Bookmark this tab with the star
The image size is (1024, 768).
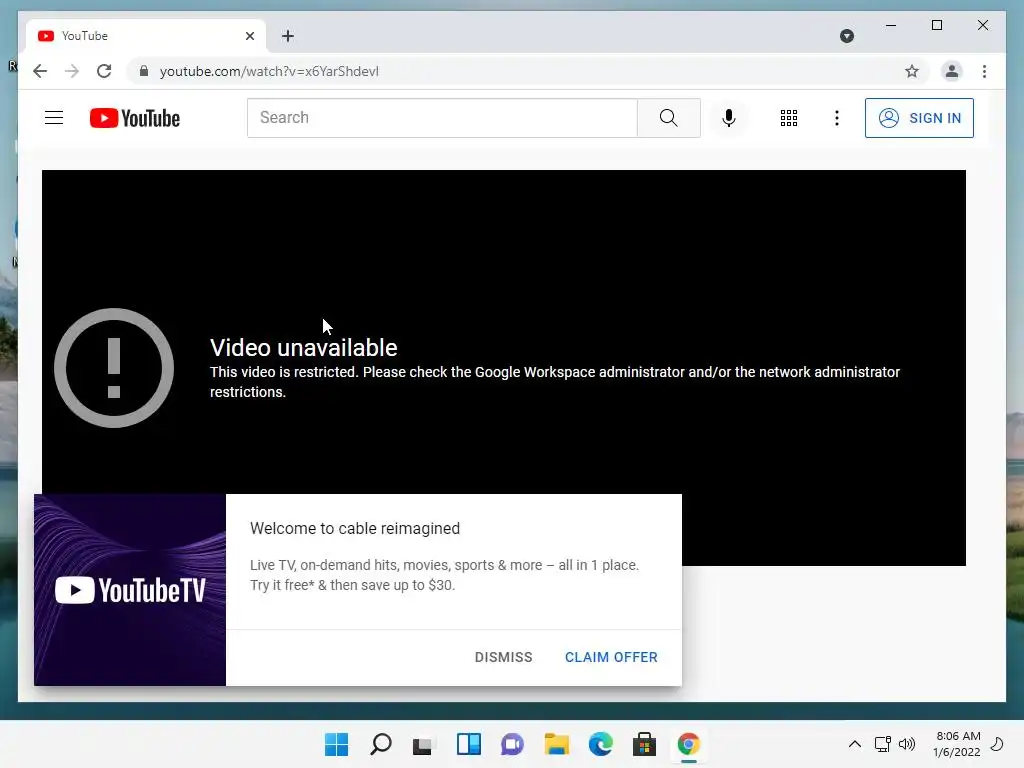(912, 71)
